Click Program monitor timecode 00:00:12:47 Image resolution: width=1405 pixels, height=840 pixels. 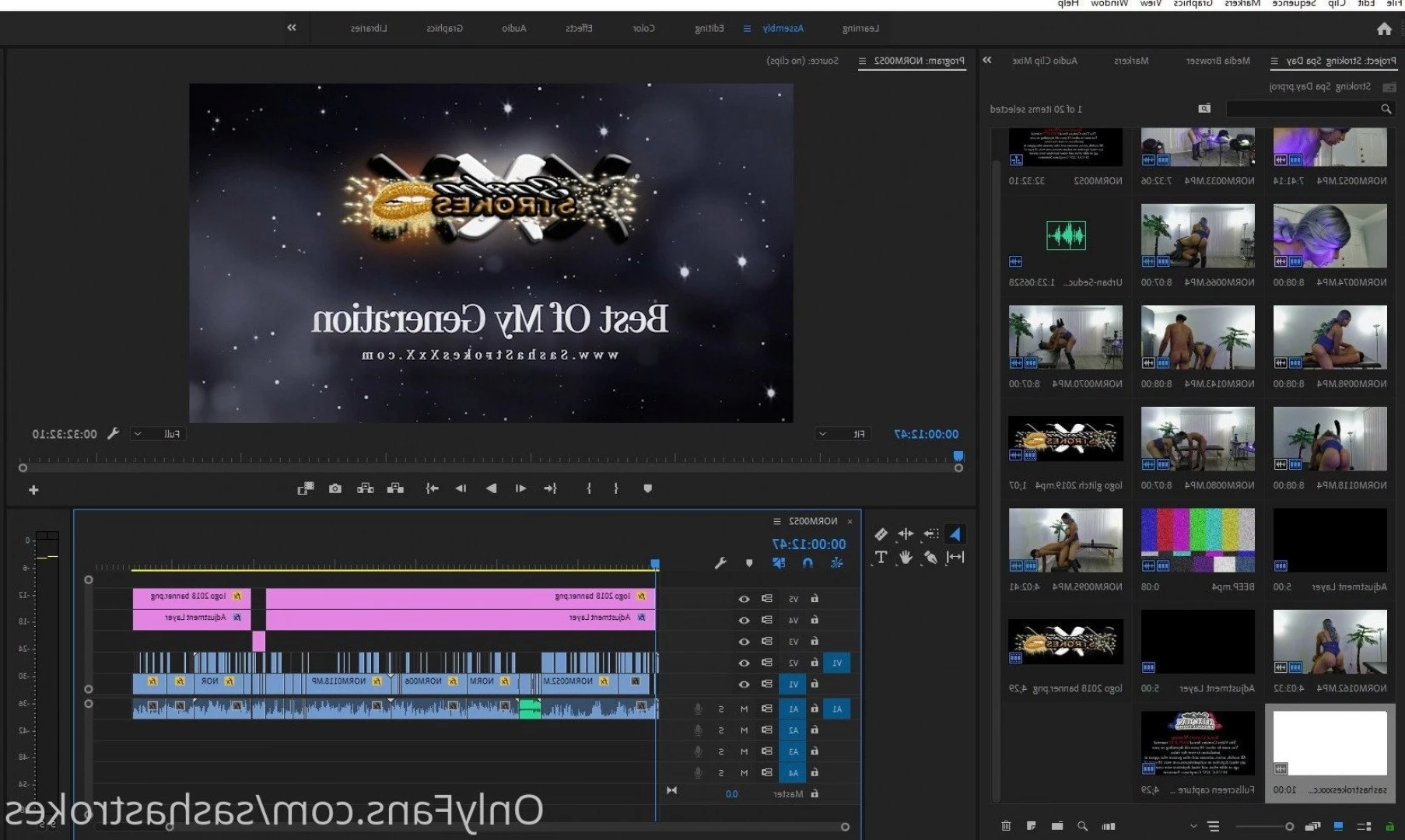coord(927,434)
